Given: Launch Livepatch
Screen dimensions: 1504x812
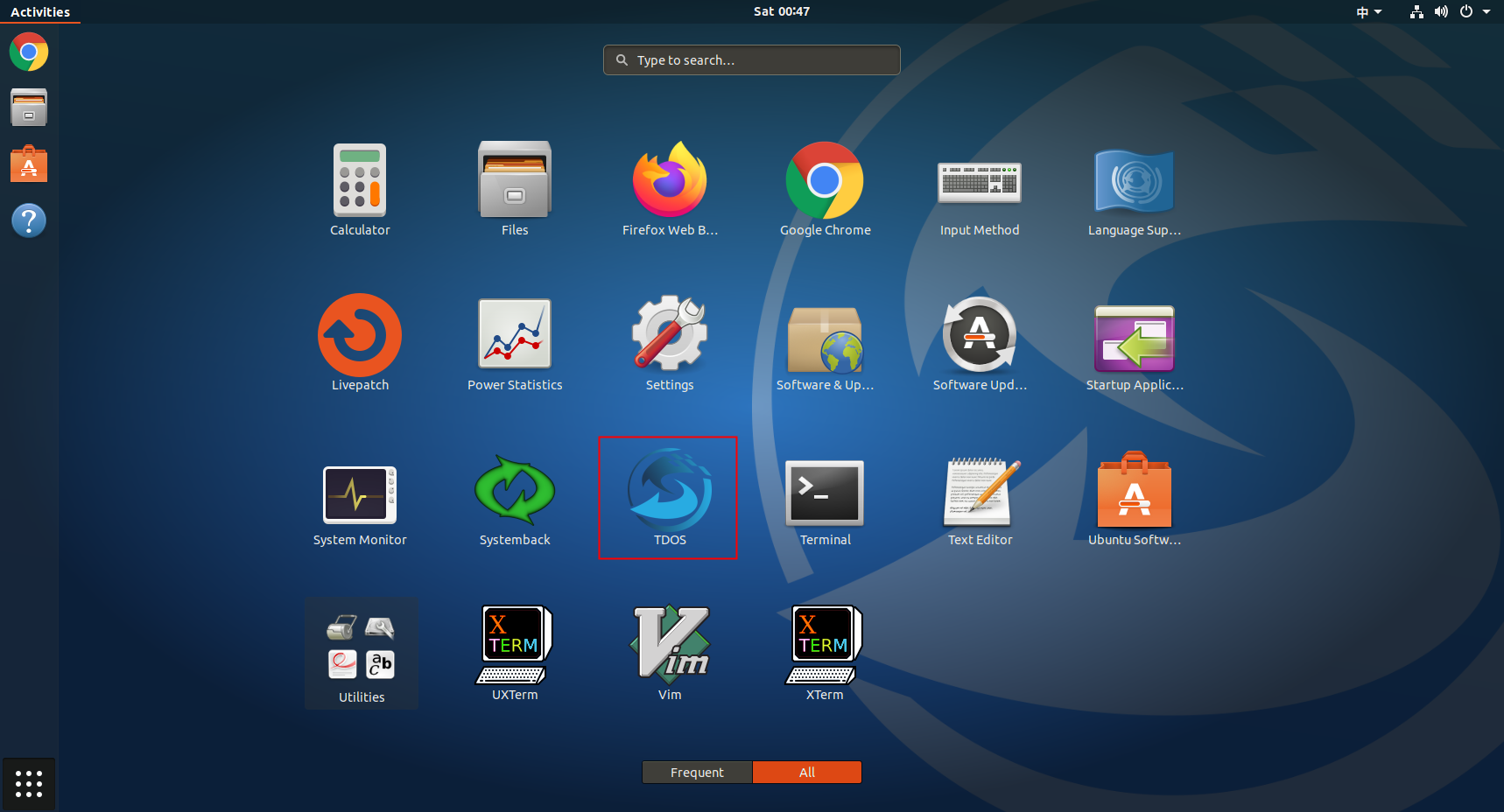Looking at the screenshot, I should 360,344.
